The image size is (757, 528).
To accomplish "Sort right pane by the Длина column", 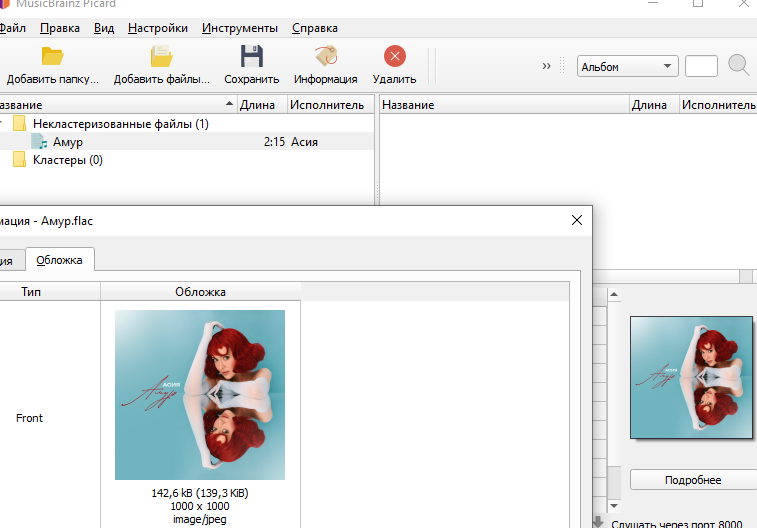I will coord(655,105).
